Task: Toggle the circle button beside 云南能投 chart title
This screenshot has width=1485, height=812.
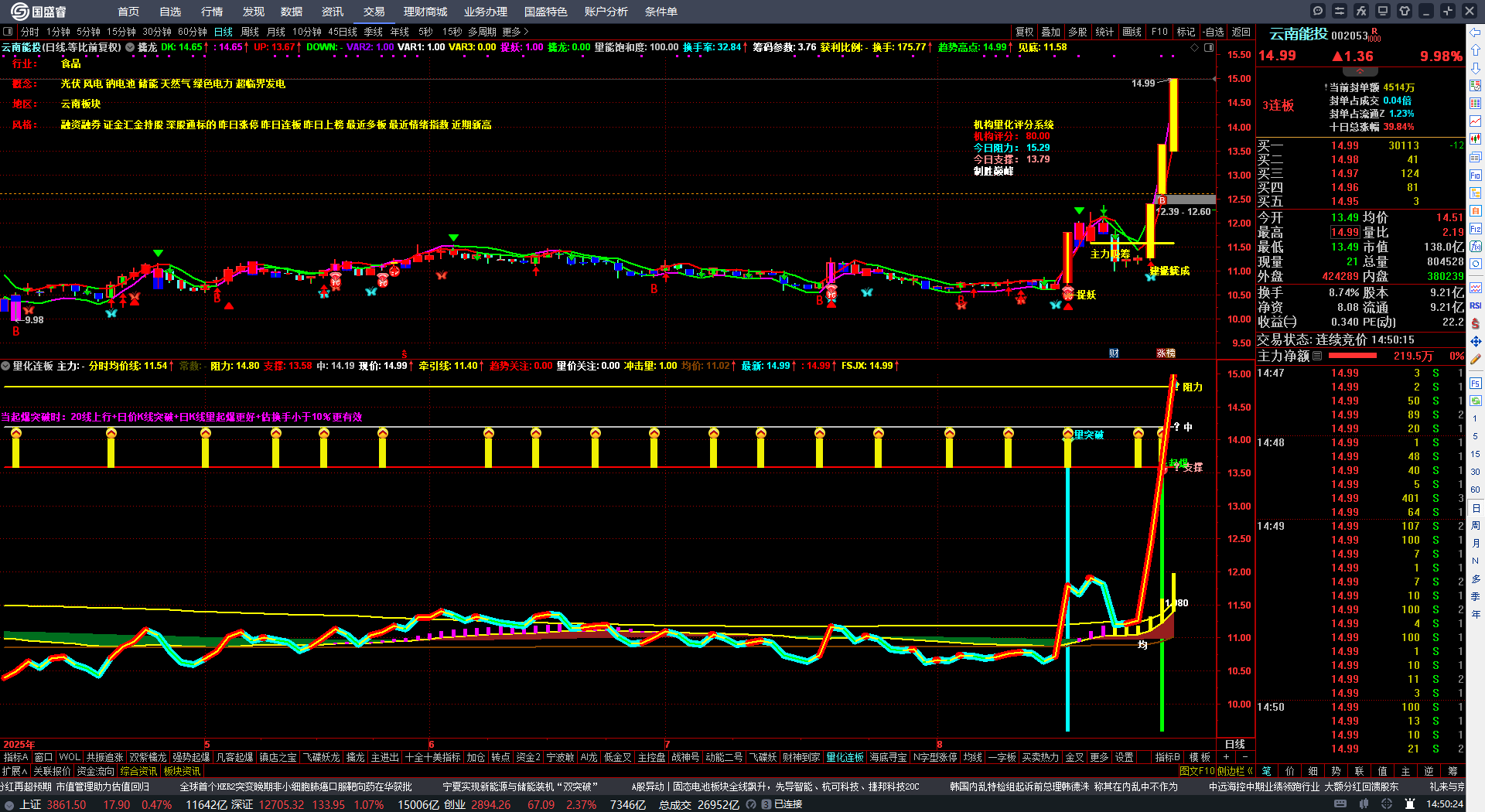Action: (130, 47)
